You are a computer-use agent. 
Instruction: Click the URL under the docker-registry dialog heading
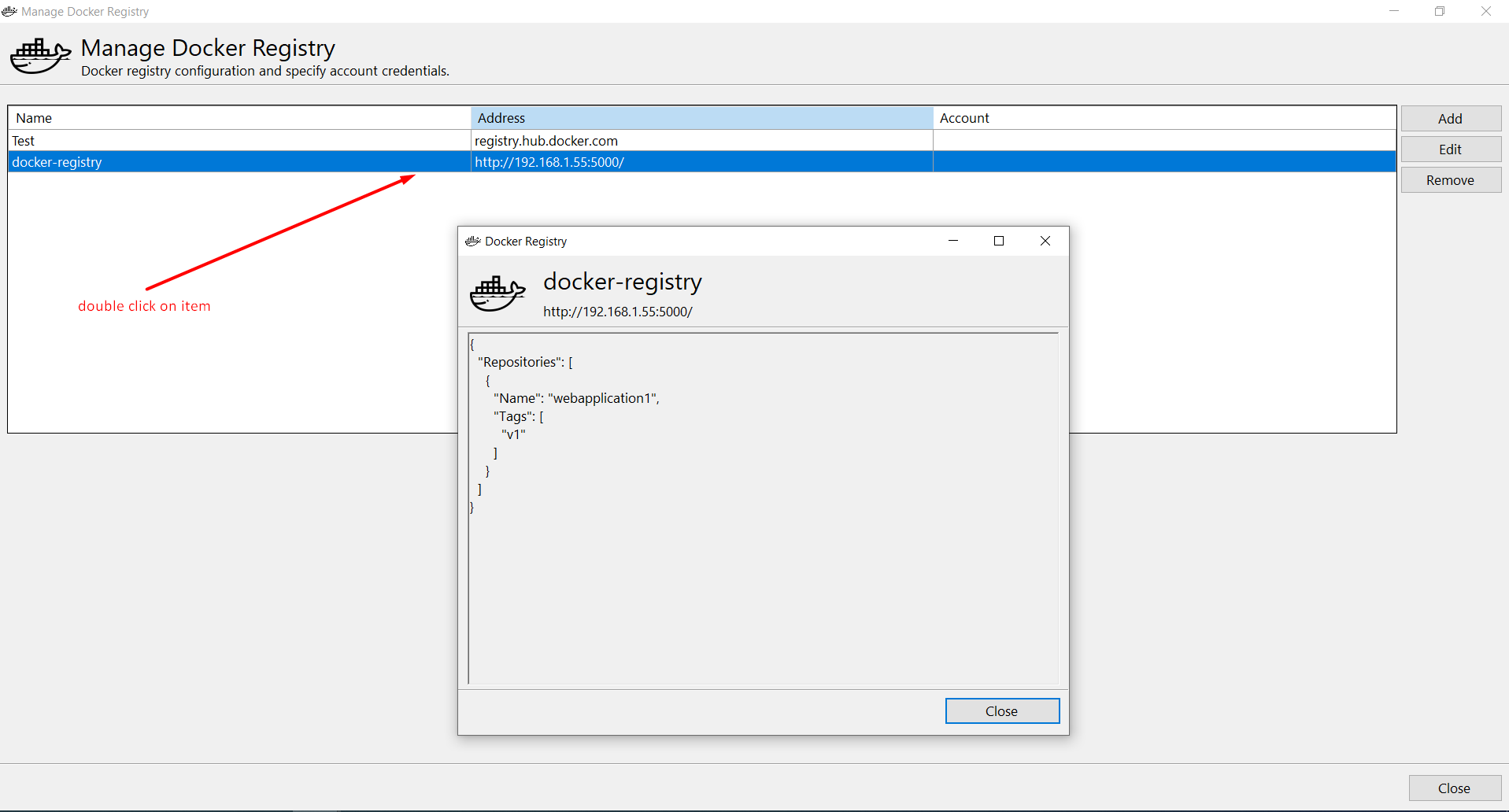[618, 311]
